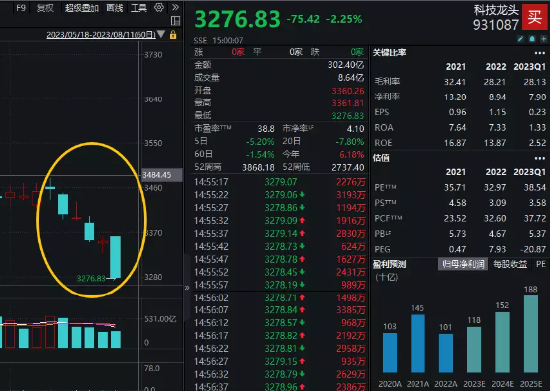The height and width of the screenshot is (392, 550).
Task: Select the 14:56:32 tick row
Action: click(279, 374)
